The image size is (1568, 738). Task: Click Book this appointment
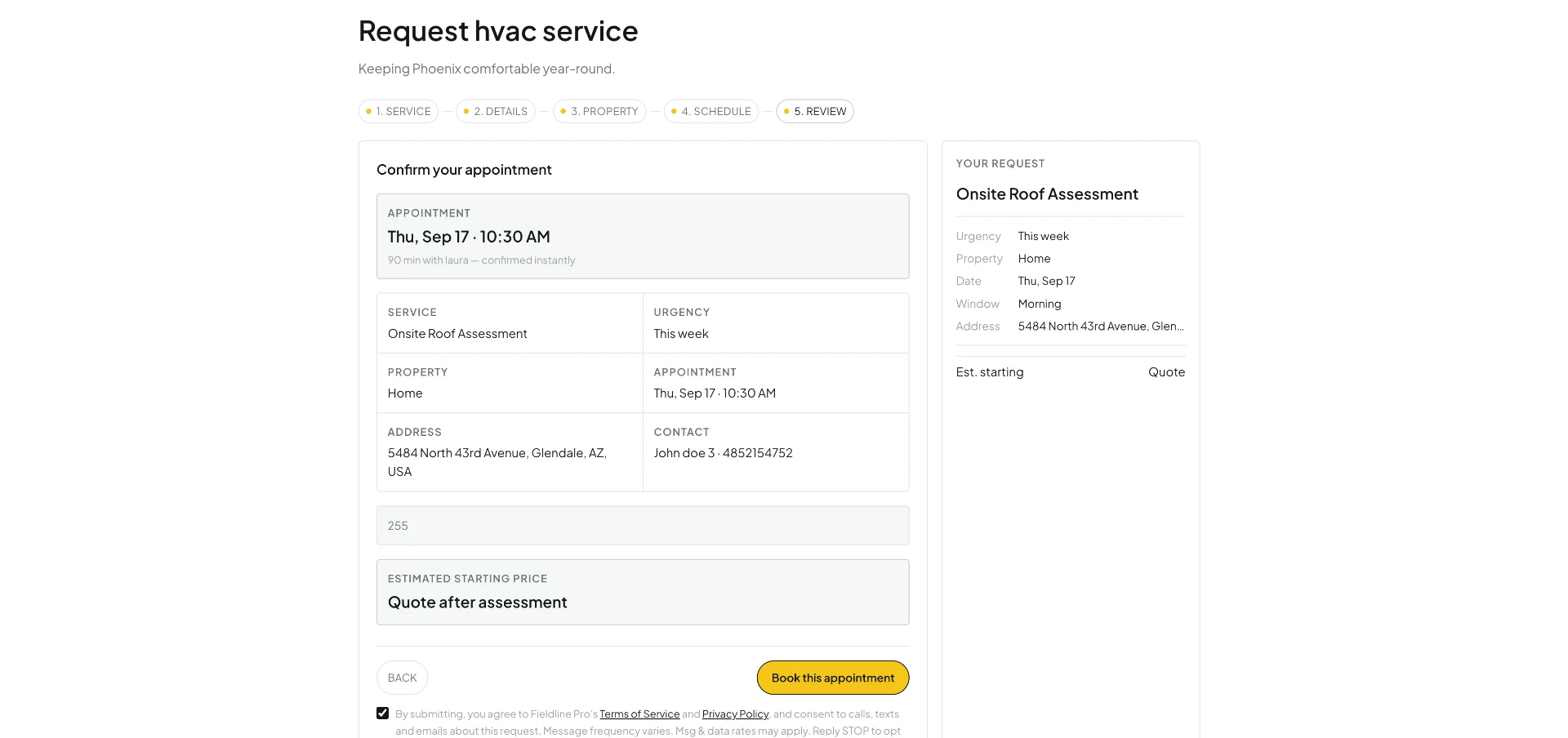(x=833, y=678)
